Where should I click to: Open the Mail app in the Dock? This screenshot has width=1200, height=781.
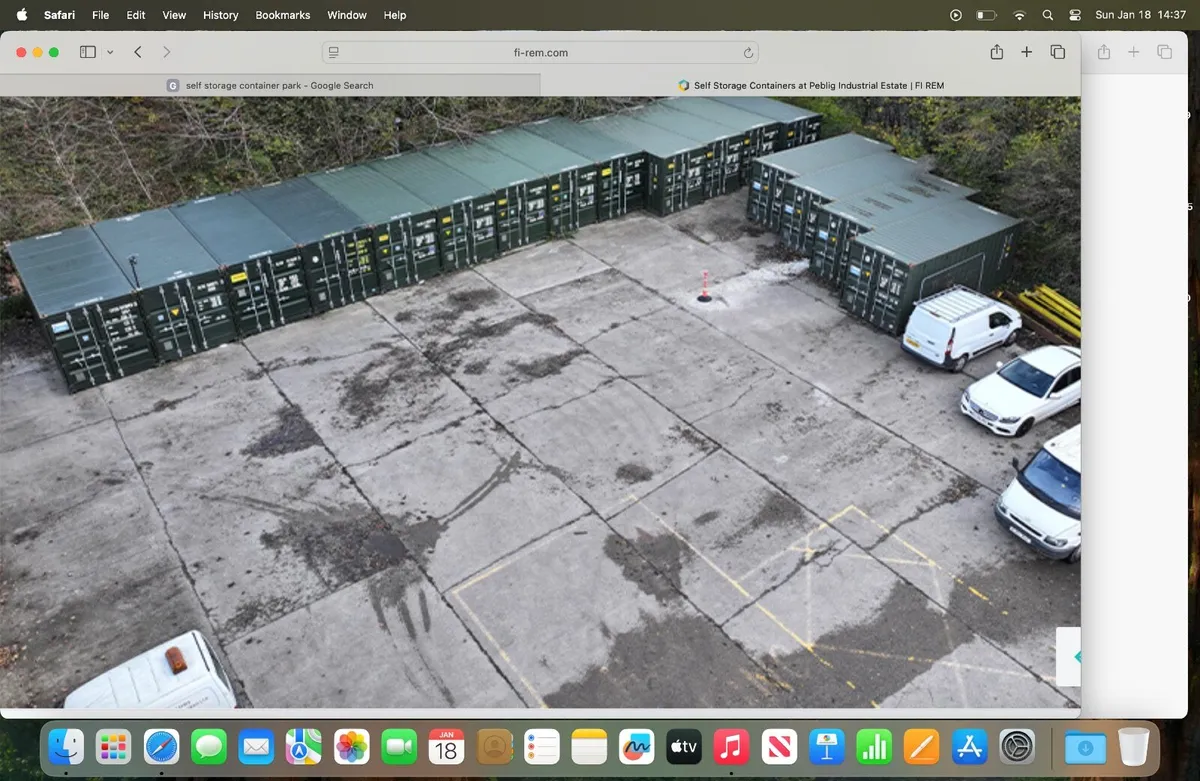pyautogui.click(x=256, y=747)
